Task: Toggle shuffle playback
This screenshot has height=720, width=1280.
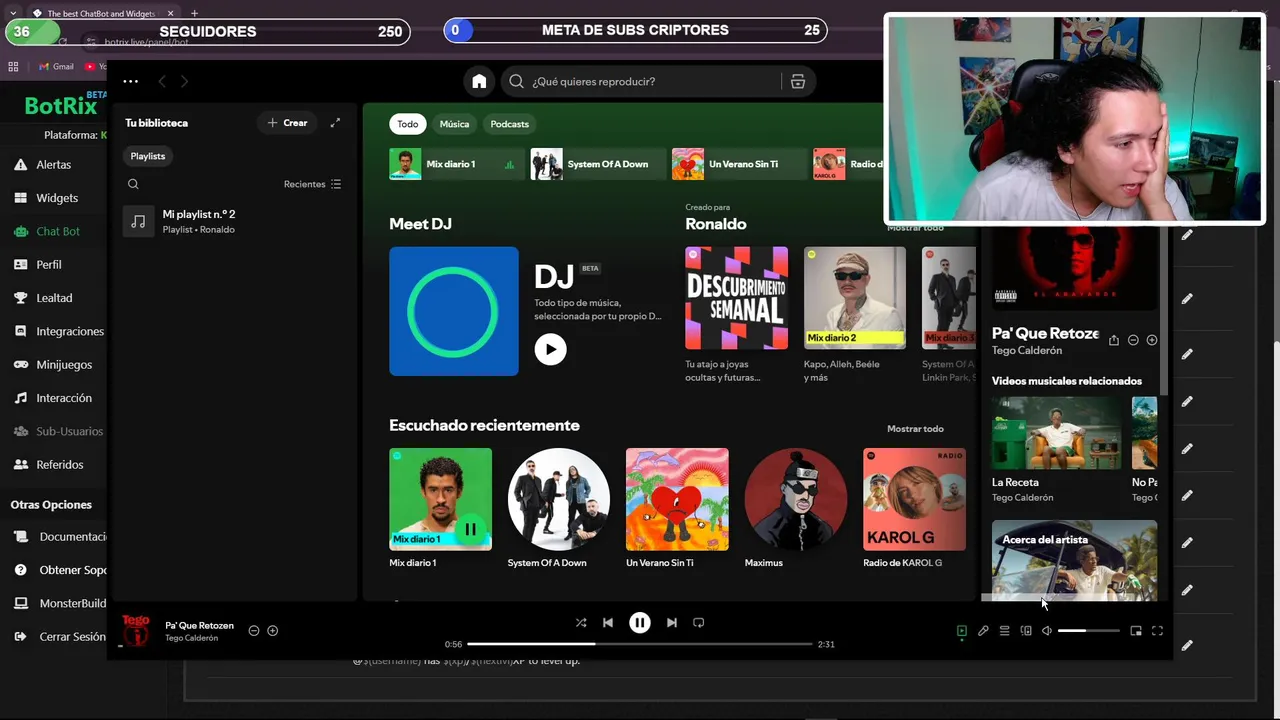Action: click(581, 623)
